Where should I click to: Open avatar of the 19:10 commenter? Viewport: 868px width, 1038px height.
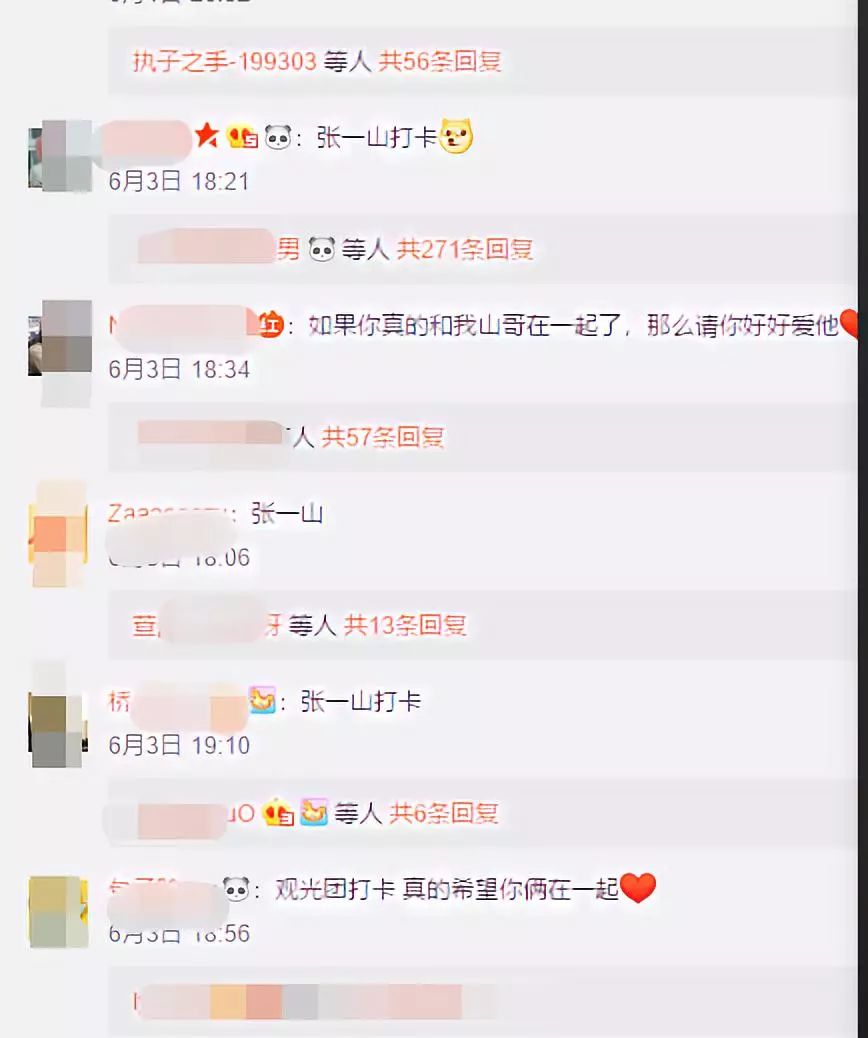tap(58, 722)
